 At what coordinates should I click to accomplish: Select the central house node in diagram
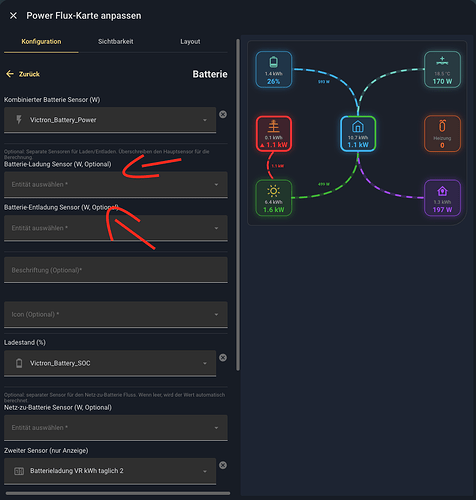coord(358,134)
